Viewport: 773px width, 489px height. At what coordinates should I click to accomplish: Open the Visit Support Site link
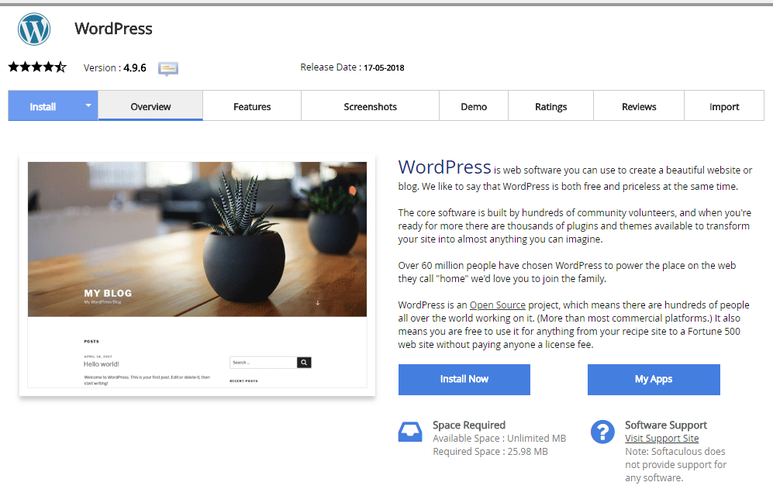[x=661, y=438]
